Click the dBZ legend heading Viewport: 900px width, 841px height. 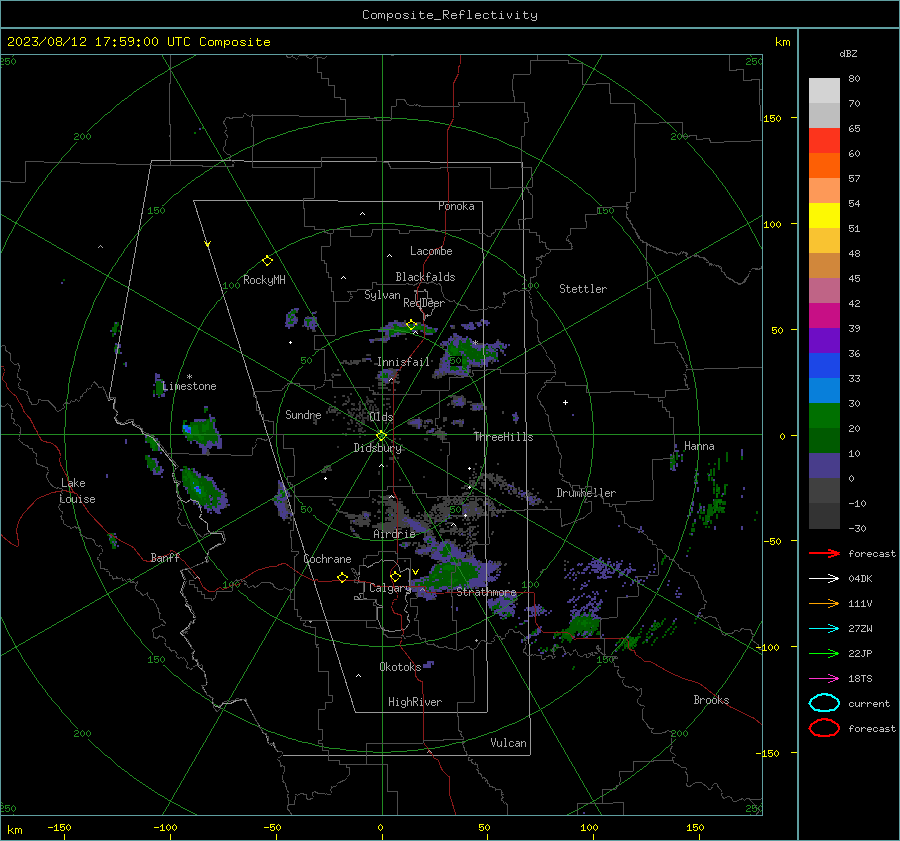(x=848, y=53)
